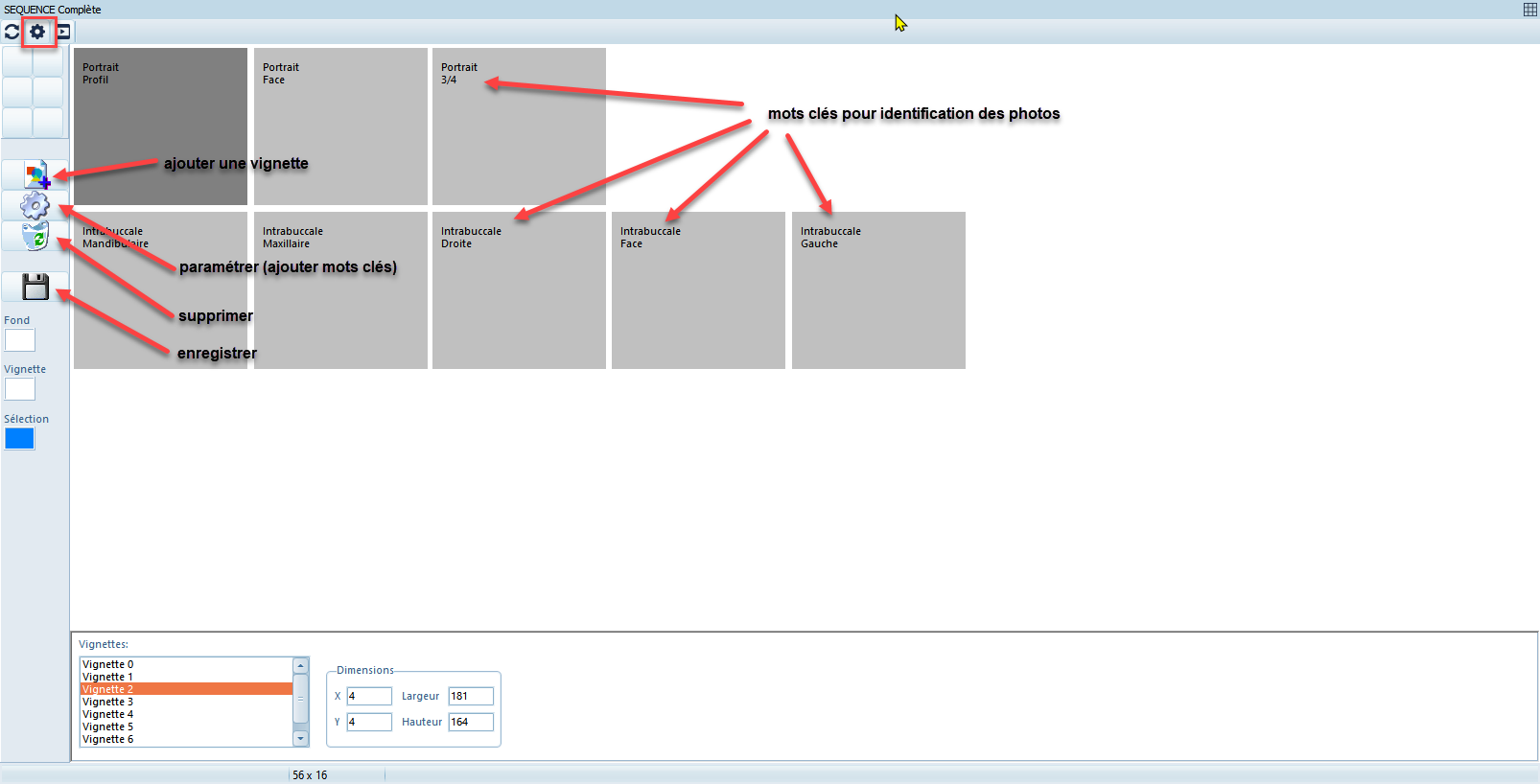Open the Vignette color swatch
This screenshot has width=1540, height=784.
click(20, 389)
